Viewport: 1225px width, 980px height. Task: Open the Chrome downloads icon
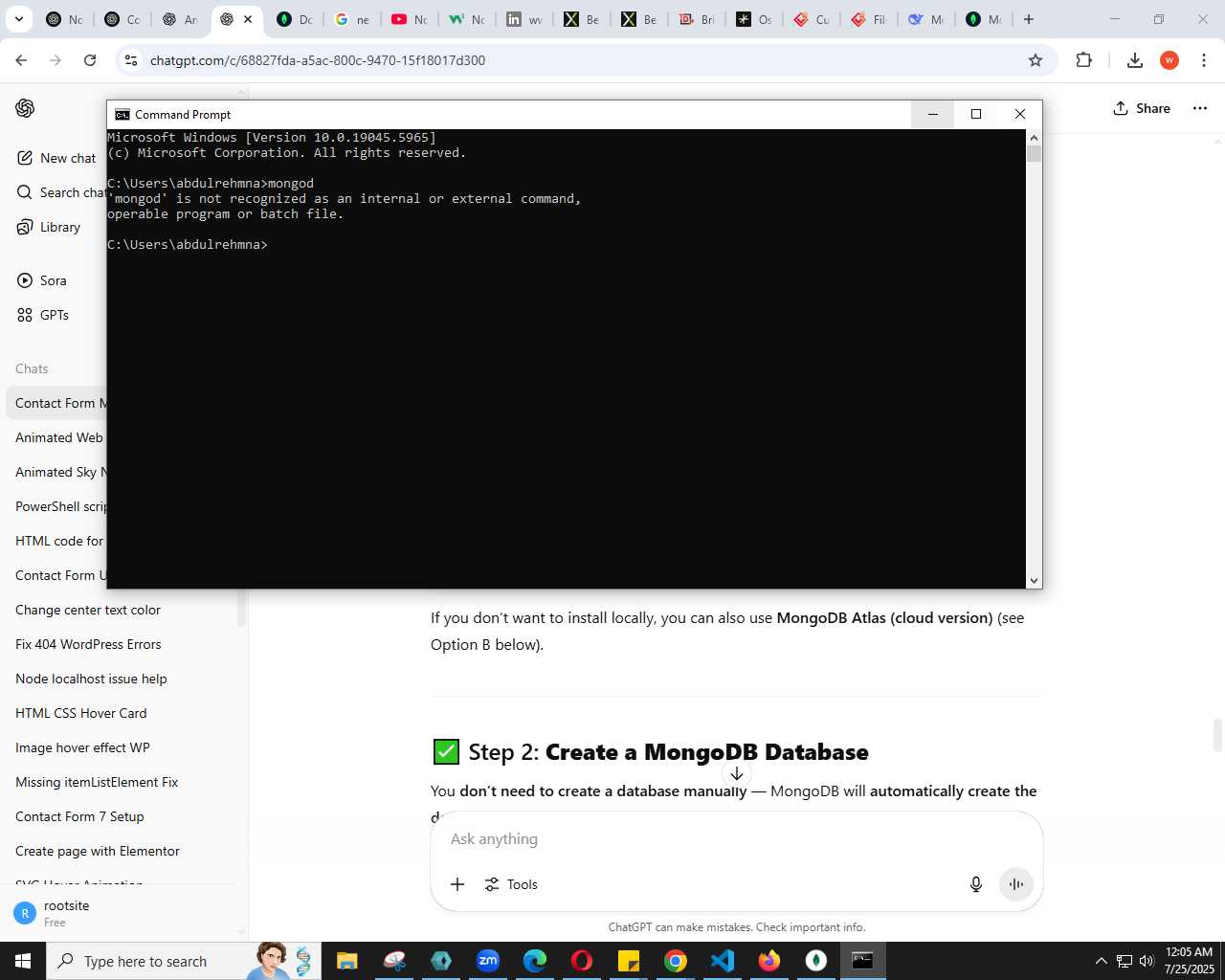[x=1135, y=60]
